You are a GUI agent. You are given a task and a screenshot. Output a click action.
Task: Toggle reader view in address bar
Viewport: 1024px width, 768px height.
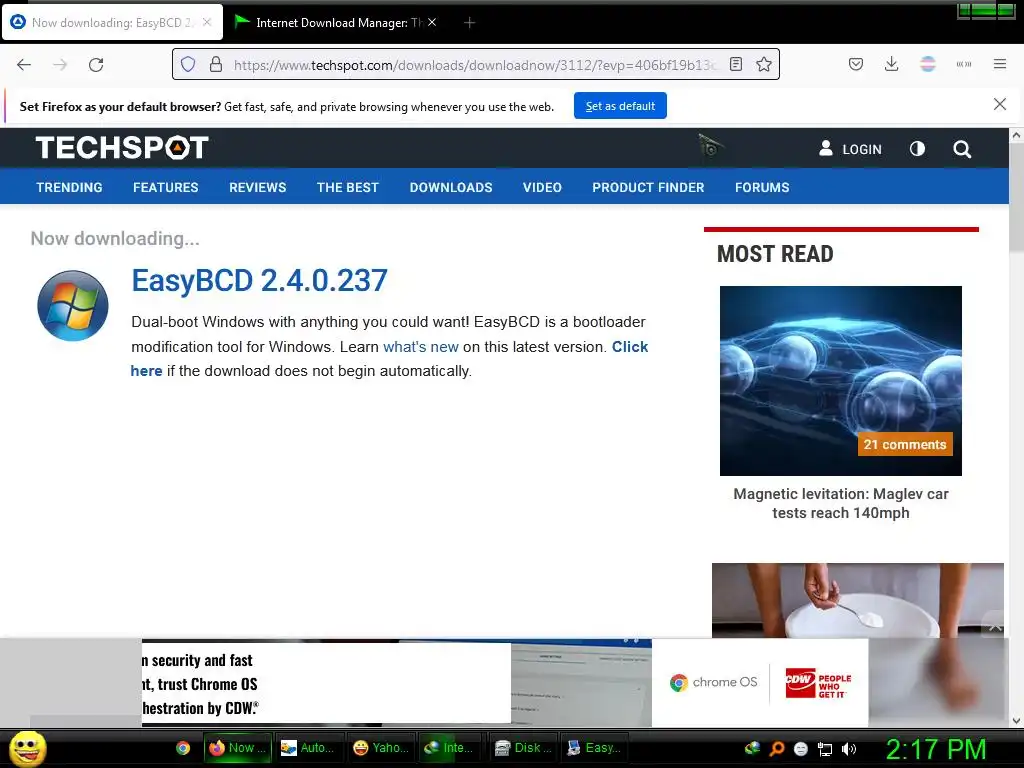736,64
